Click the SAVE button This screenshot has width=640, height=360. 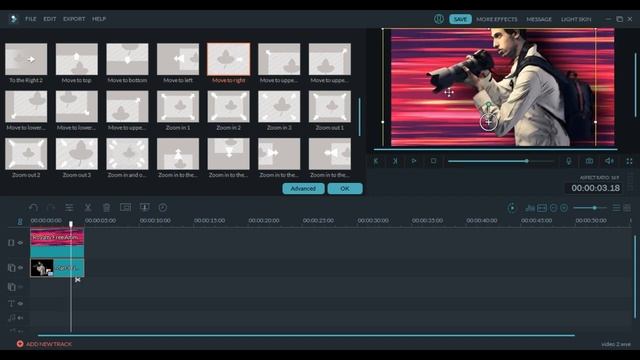pos(460,19)
